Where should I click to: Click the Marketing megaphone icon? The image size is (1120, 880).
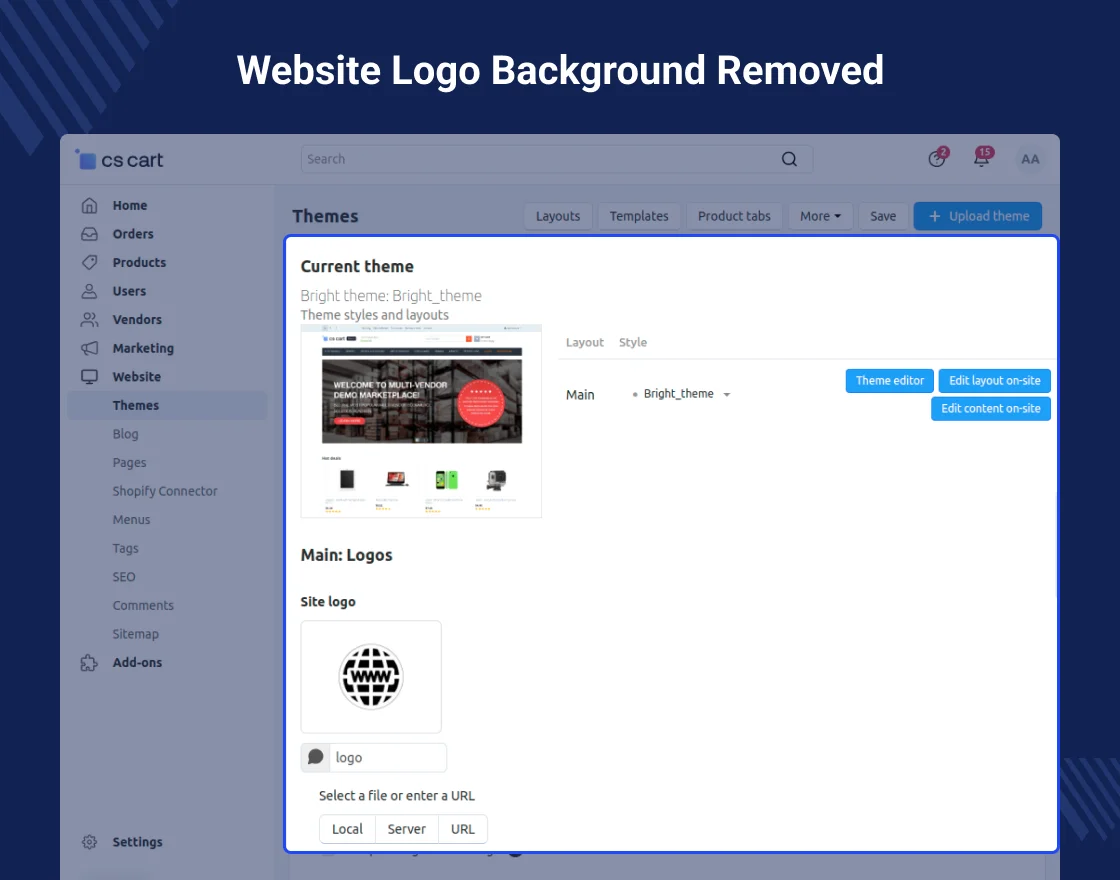[x=90, y=349]
